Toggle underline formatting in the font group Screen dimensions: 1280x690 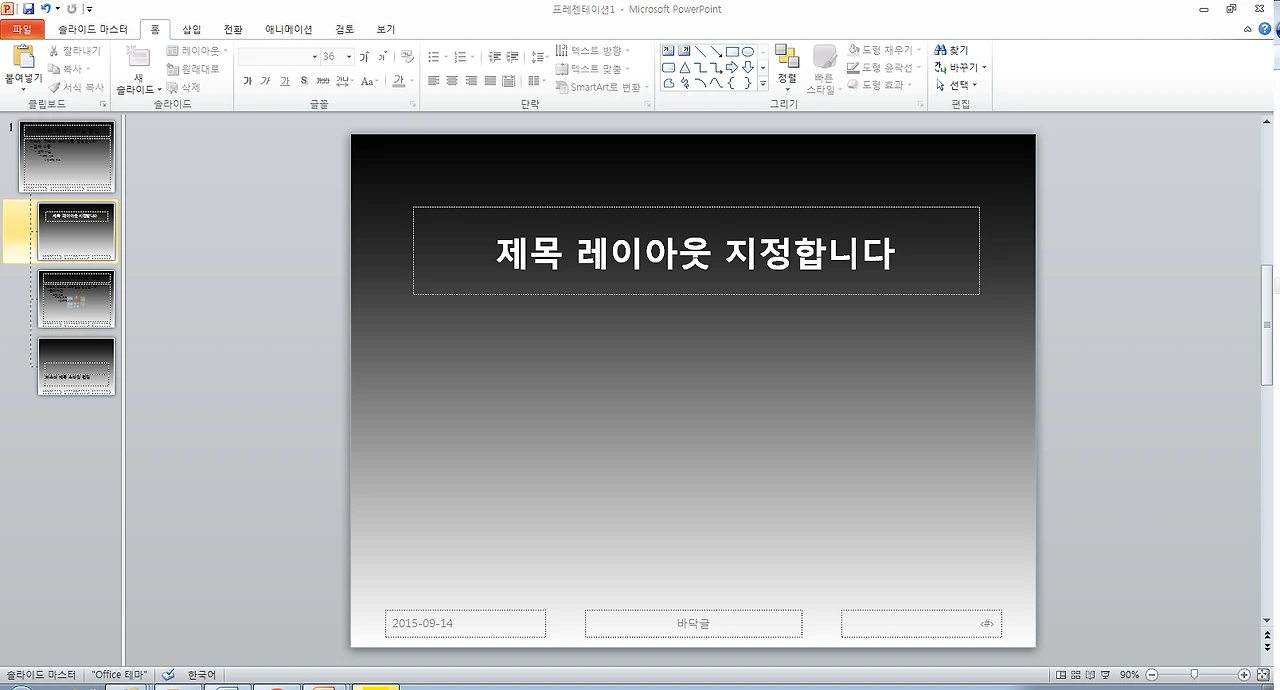(286, 82)
